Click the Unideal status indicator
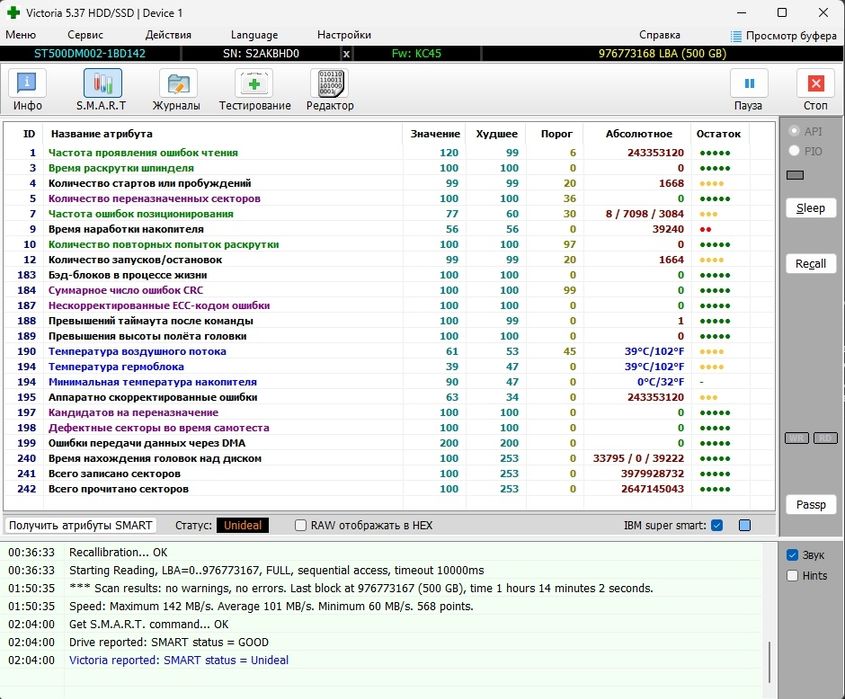Image resolution: width=845 pixels, height=699 pixels. pos(243,525)
